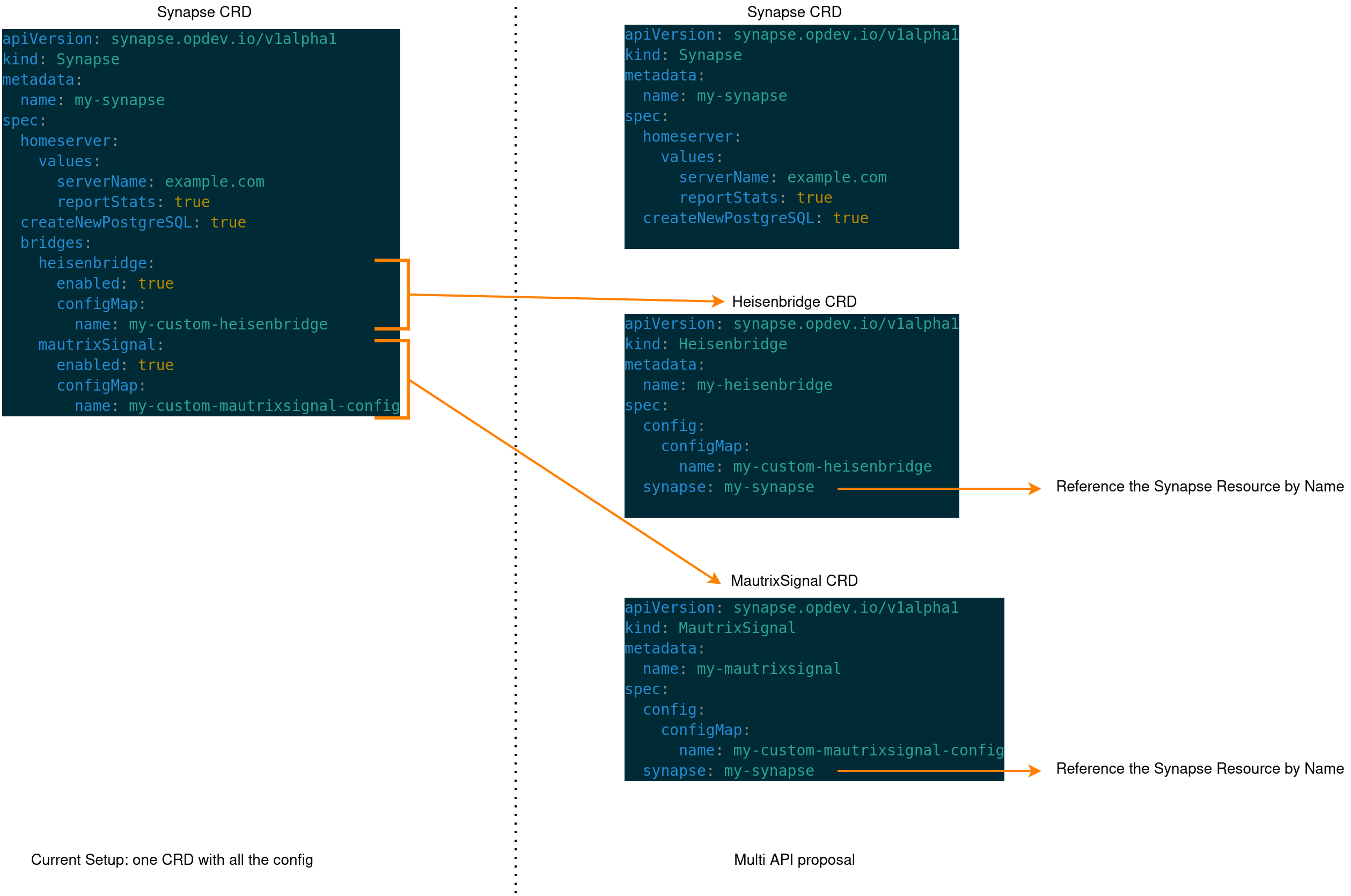Click the MautrixSignal CRD heading label
This screenshot has width=1351, height=896.
[x=794, y=581]
